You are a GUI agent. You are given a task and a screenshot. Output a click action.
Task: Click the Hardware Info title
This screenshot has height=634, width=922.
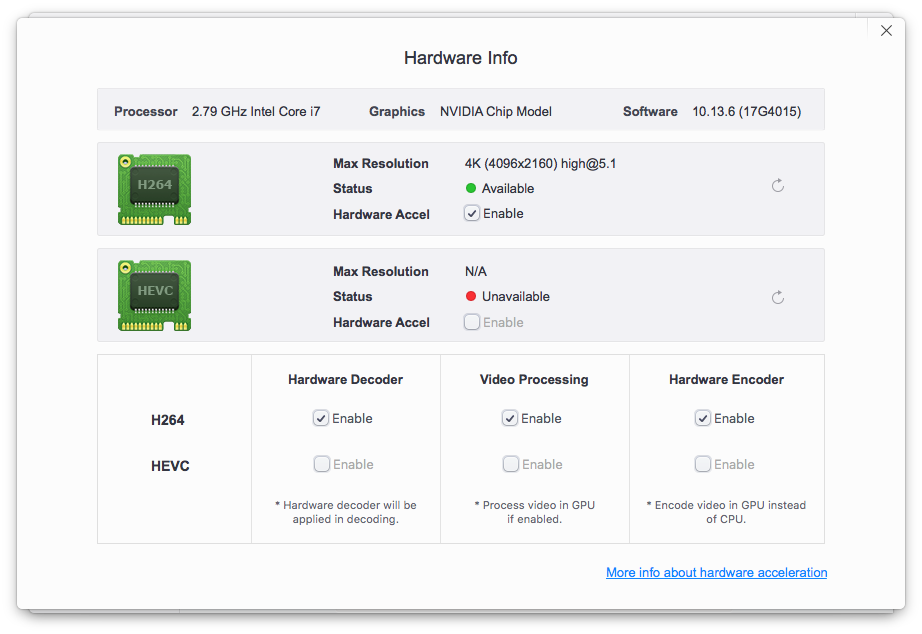pyautogui.click(x=460, y=58)
